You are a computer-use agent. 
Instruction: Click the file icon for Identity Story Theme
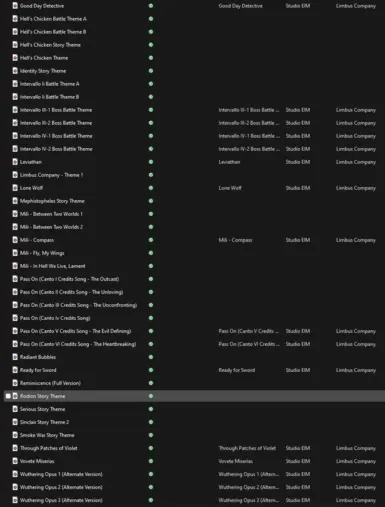click(x=15, y=71)
